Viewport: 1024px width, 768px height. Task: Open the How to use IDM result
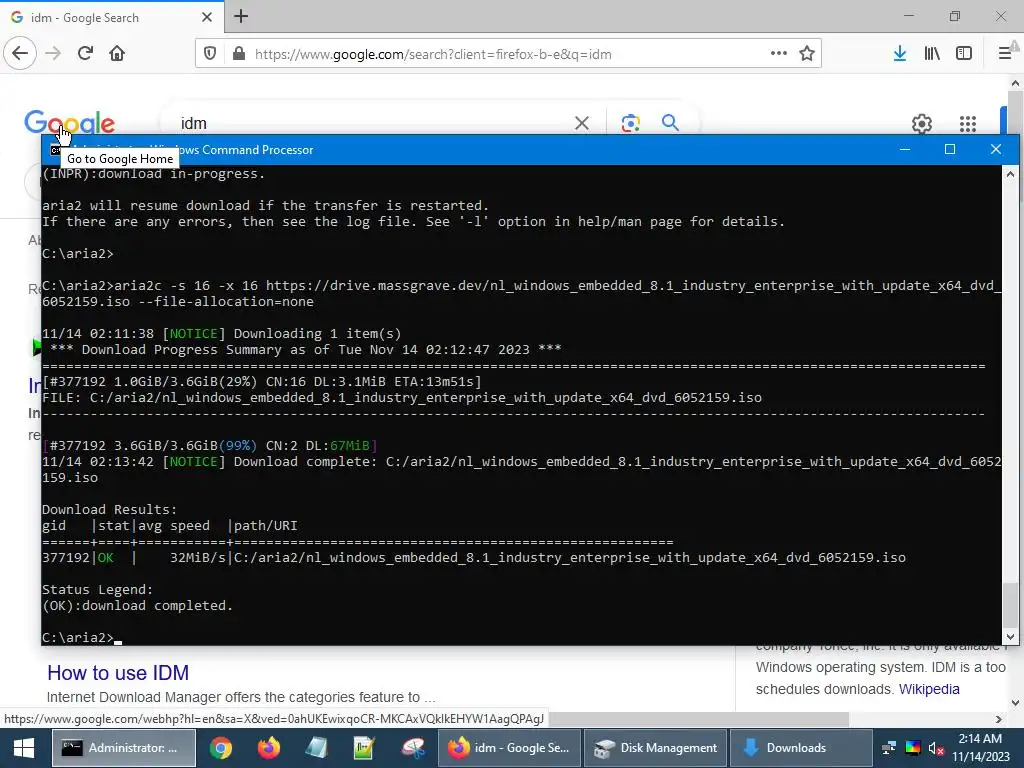[x=118, y=673]
